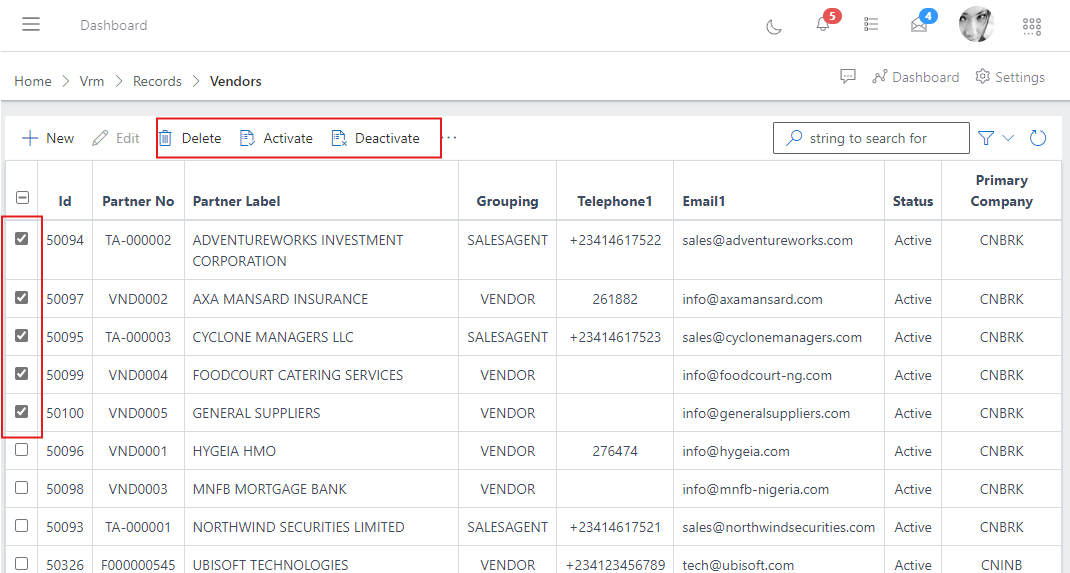Expand the filter dropdown chevron

1008,138
